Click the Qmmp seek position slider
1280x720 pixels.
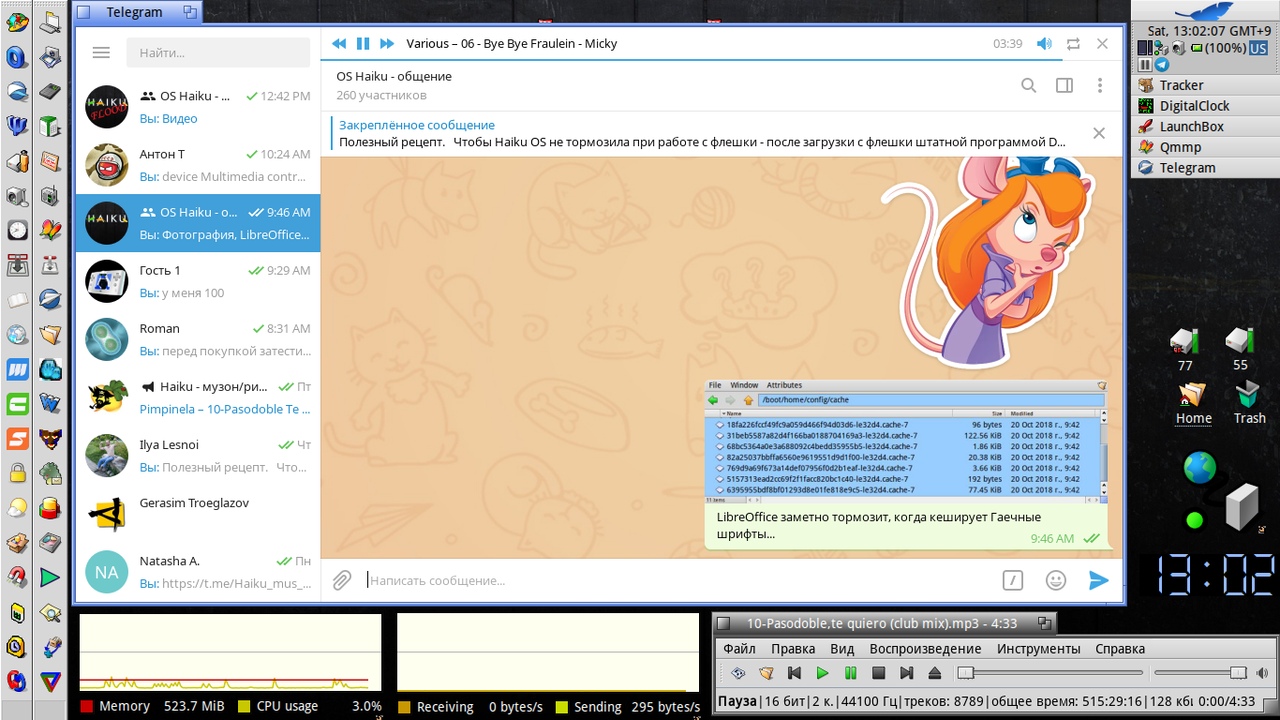coord(1049,673)
